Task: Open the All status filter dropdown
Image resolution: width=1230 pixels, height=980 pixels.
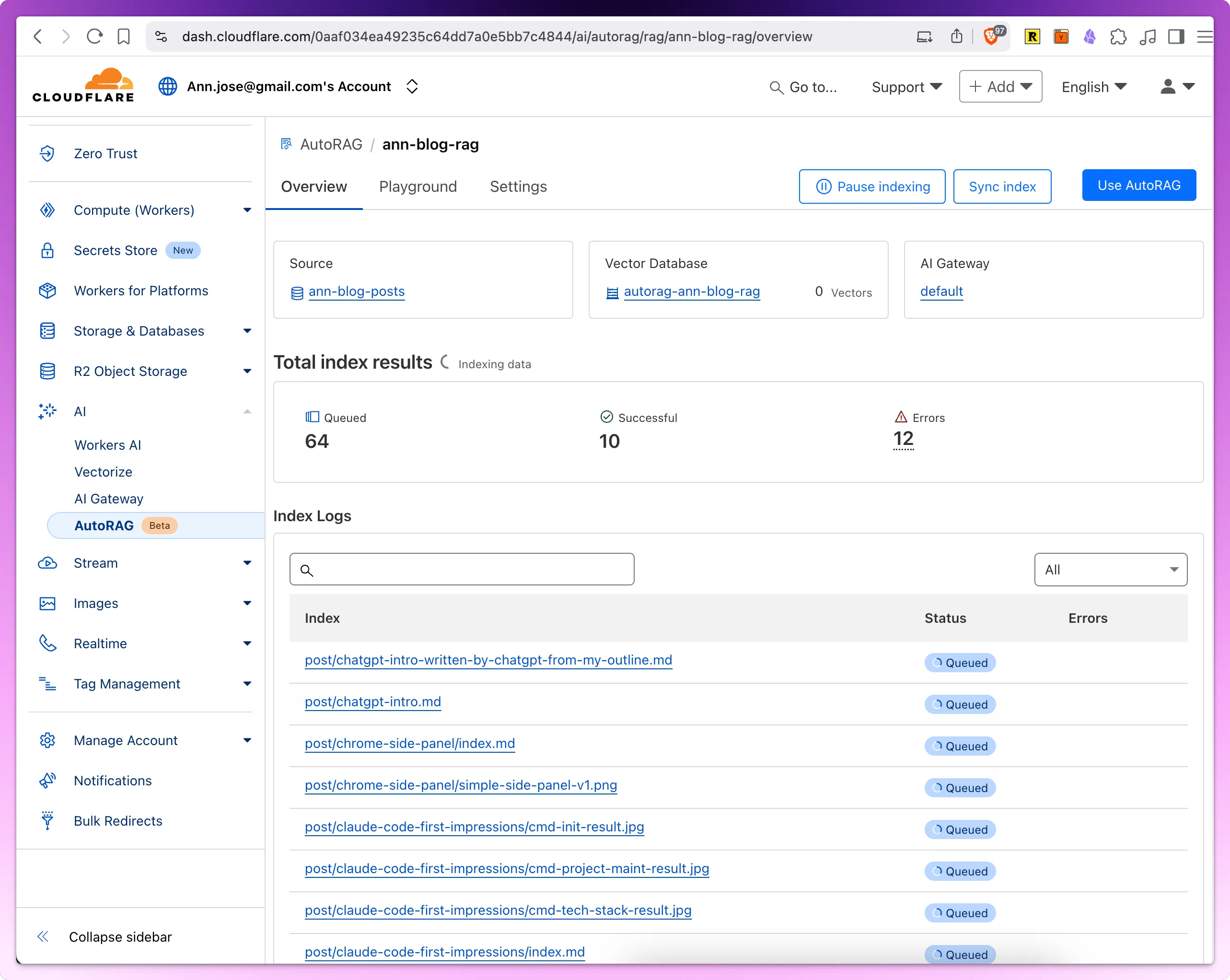Action: [x=1110, y=570]
